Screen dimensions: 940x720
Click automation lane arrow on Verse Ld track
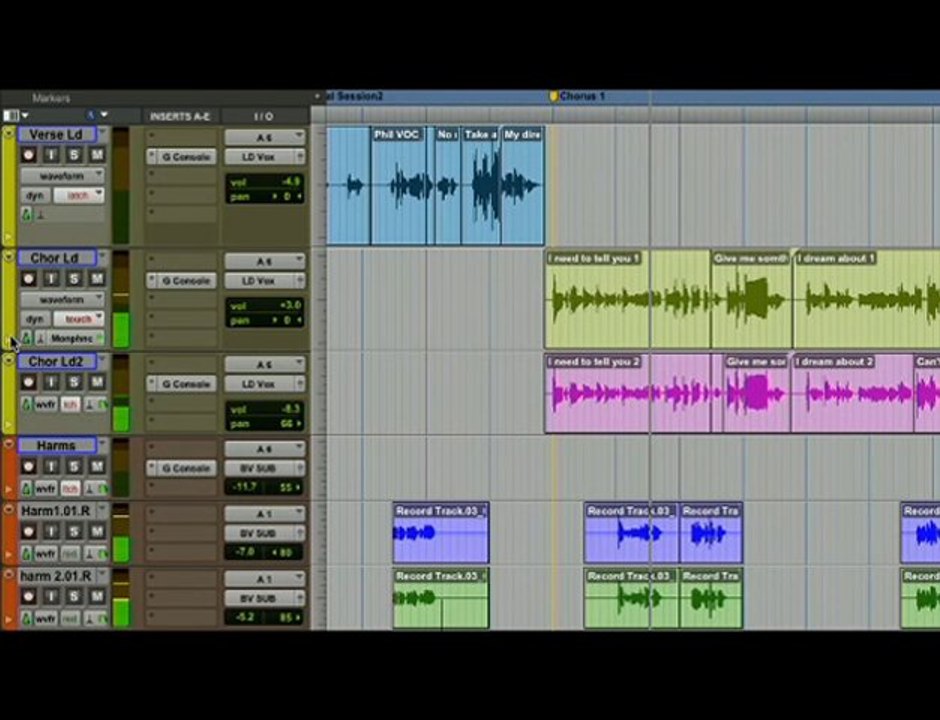(x=8, y=238)
